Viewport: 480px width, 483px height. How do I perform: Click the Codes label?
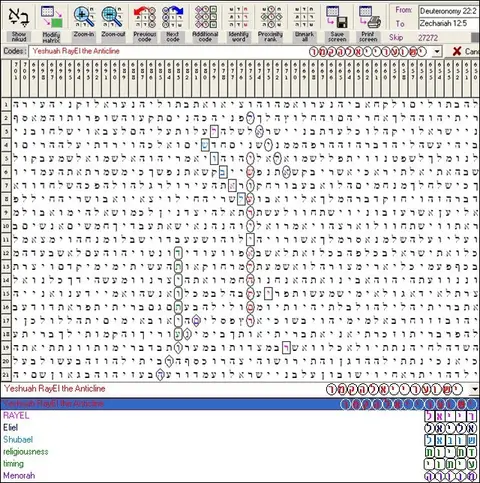tap(14, 51)
